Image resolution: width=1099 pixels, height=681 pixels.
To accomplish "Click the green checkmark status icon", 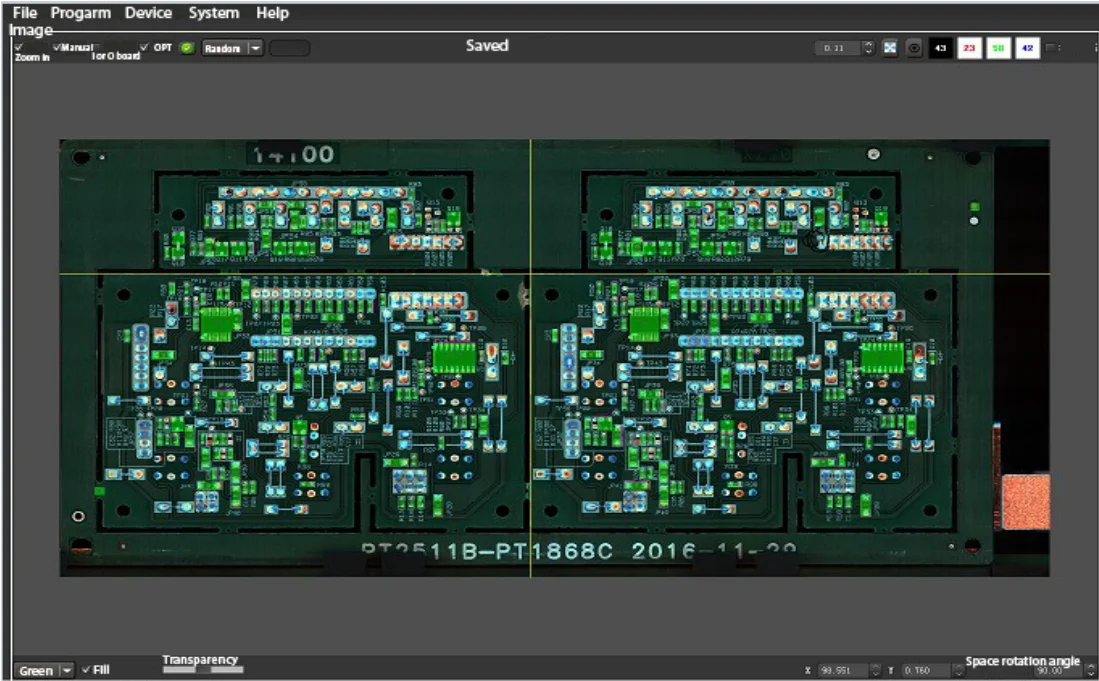I will coord(186,48).
